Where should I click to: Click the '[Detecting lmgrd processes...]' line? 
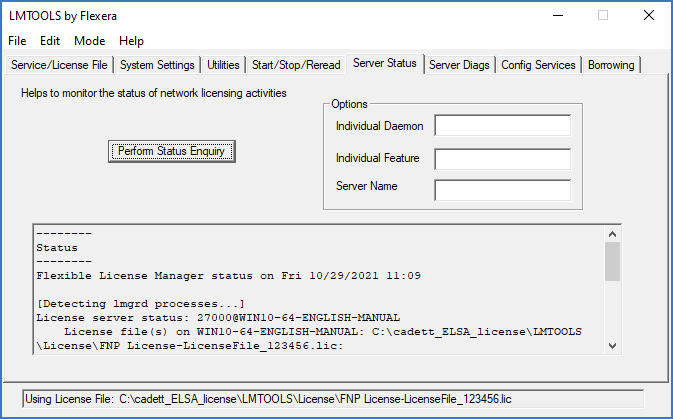[x=140, y=304]
